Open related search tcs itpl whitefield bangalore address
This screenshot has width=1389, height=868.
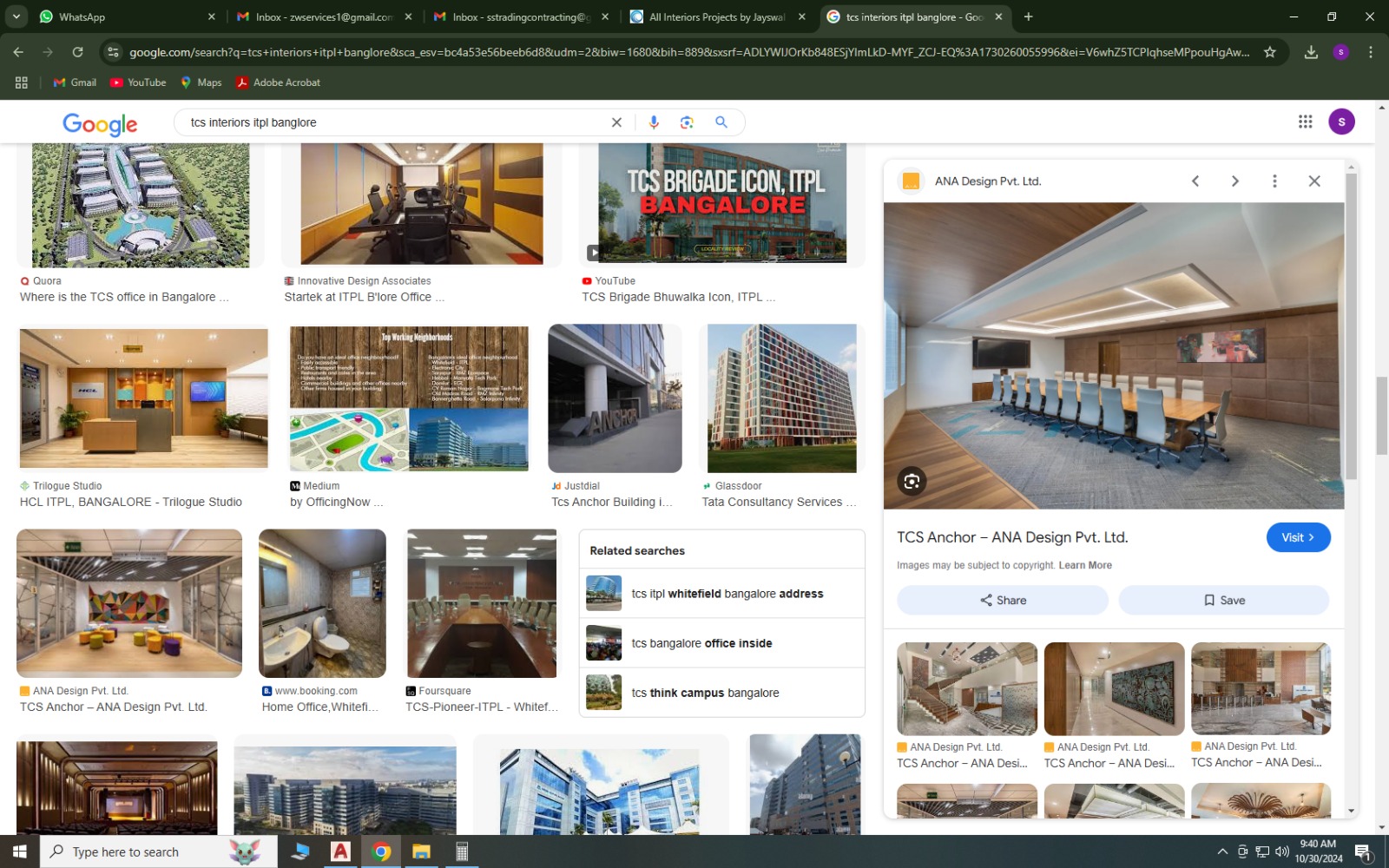pos(722,594)
